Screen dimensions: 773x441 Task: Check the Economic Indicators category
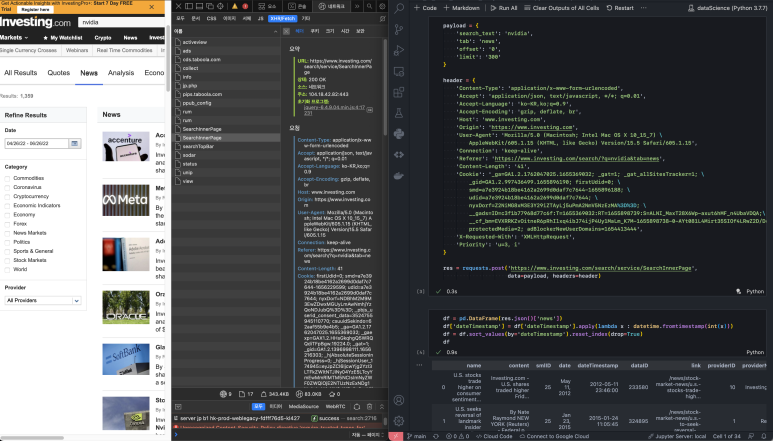click(7, 206)
